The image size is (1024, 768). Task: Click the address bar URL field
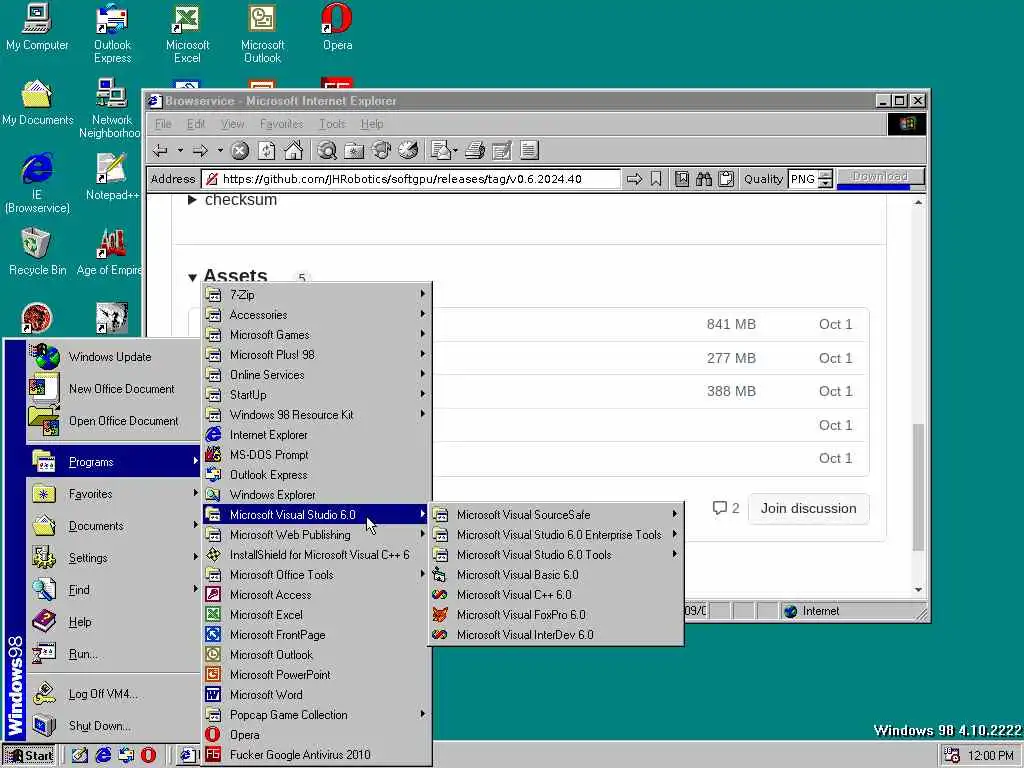click(x=411, y=179)
